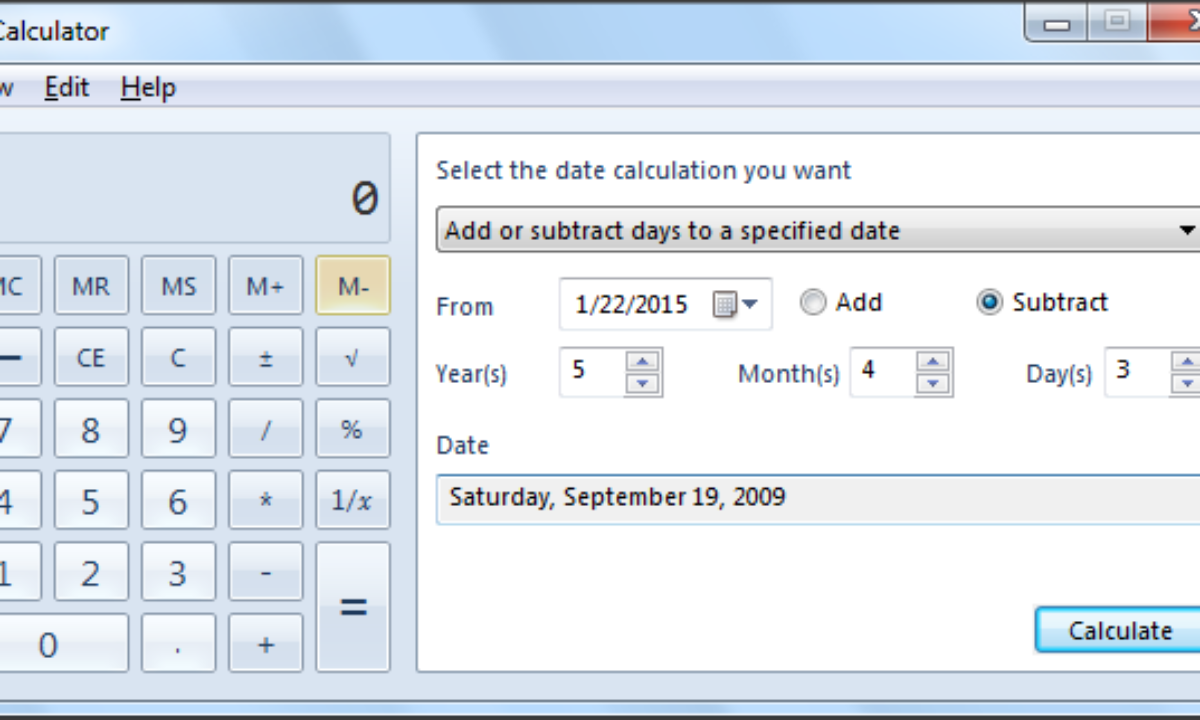Decrease the Month(s) spinner value
This screenshot has height=720, width=1200.
933,383
